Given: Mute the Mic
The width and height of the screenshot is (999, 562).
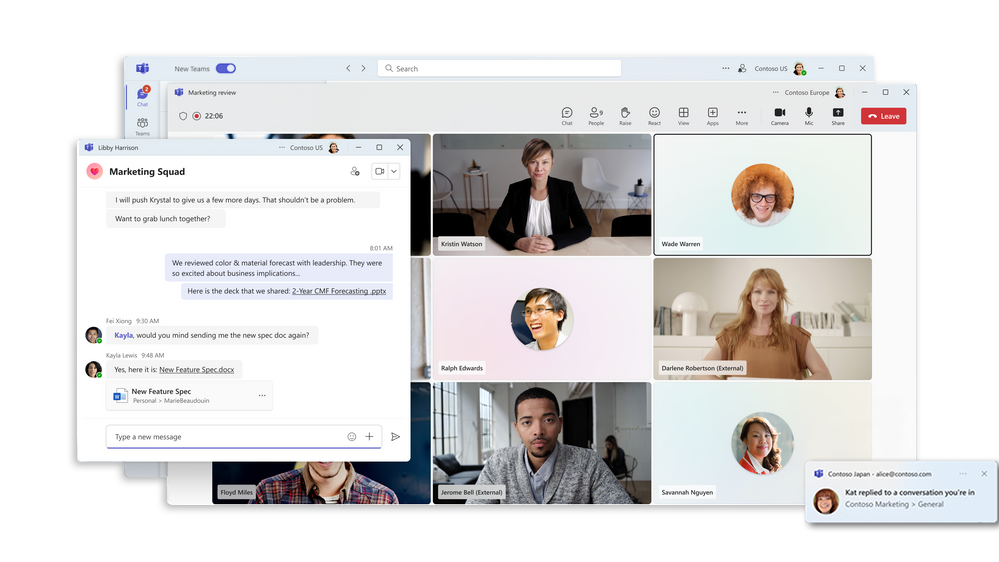Looking at the screenshot, I should [809, 114].
